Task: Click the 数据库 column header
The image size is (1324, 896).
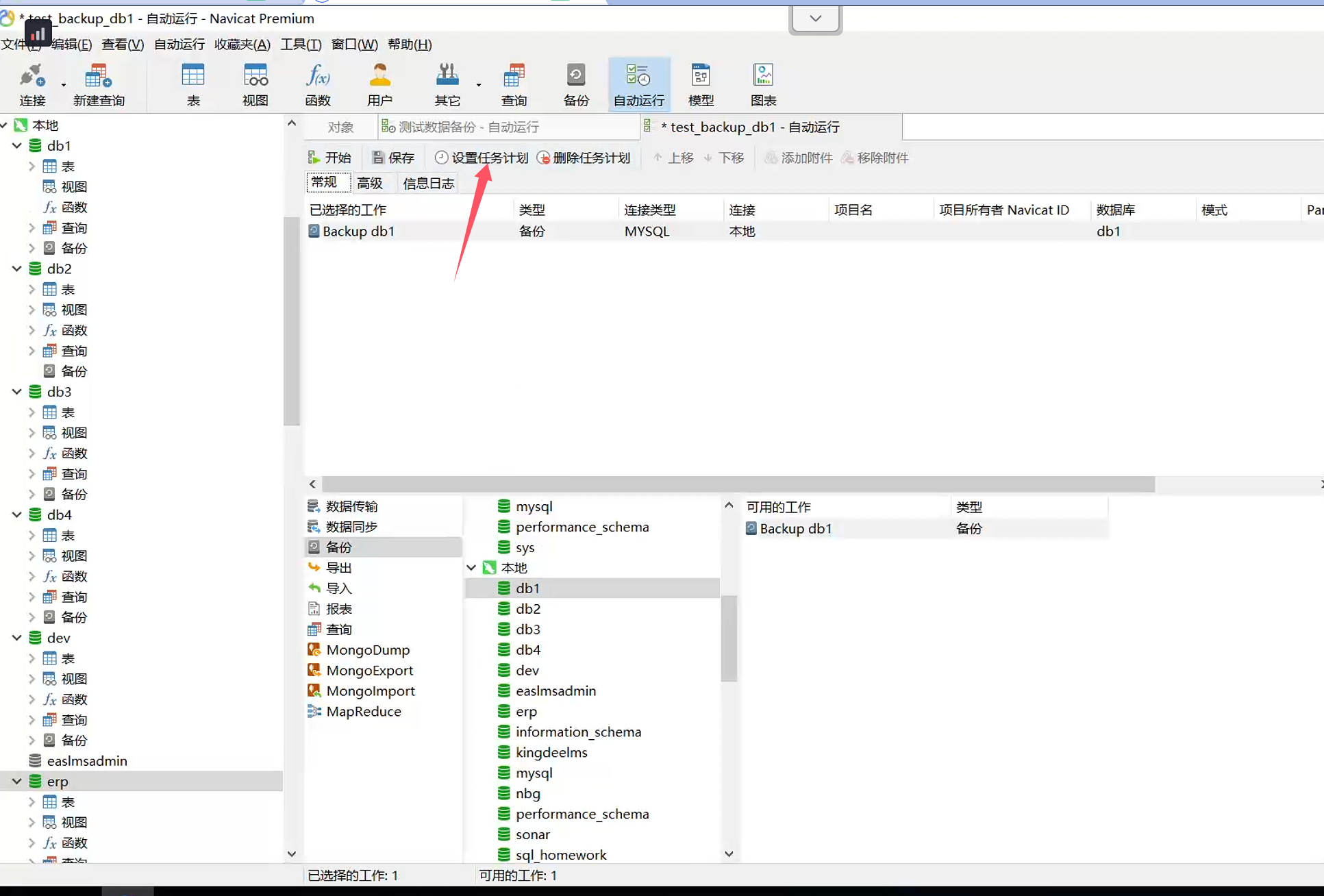Action: (x=1142, y=210)
